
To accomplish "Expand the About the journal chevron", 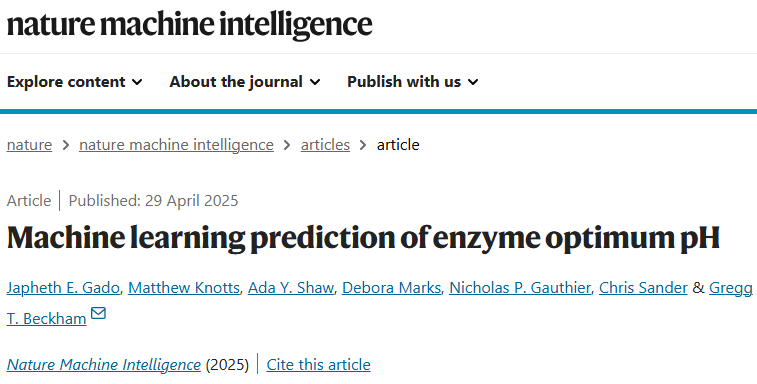I will (x=315, y=82).
